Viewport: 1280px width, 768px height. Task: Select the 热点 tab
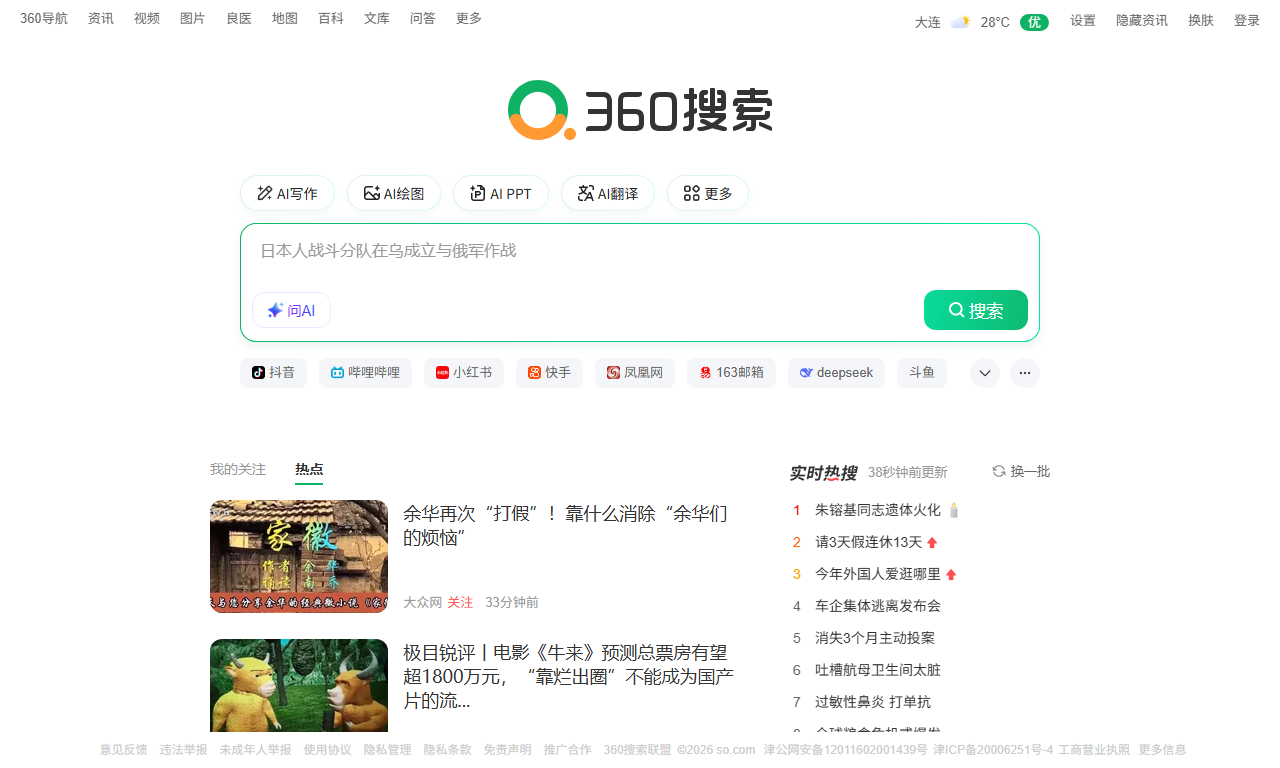click(309, 470)
